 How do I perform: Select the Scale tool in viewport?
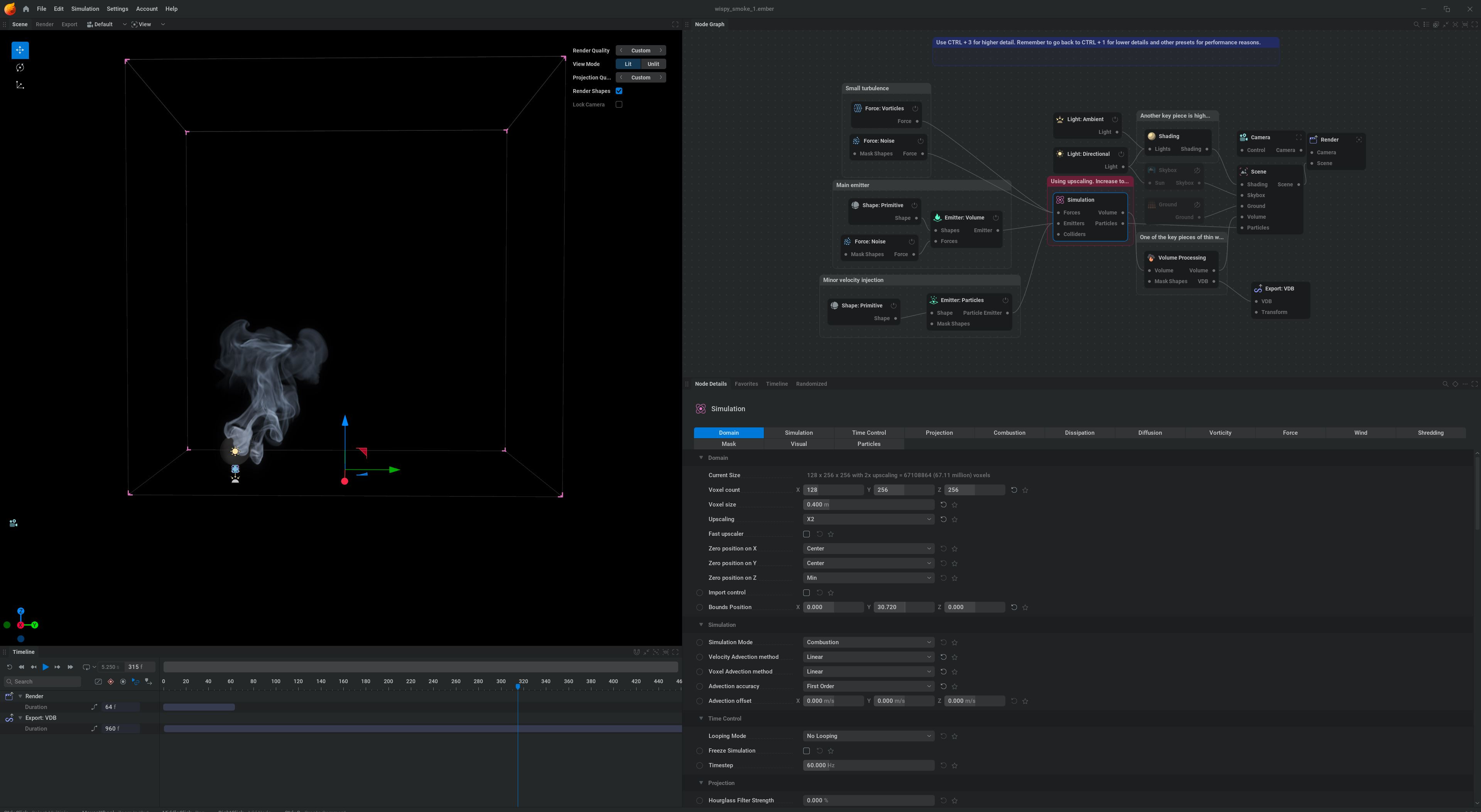click(x=20, y=85)
